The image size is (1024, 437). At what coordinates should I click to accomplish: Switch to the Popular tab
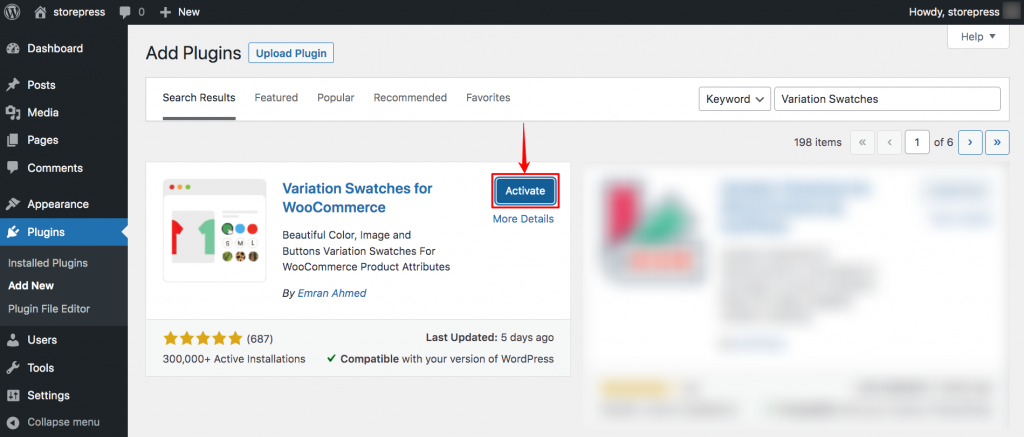[335, 98]
